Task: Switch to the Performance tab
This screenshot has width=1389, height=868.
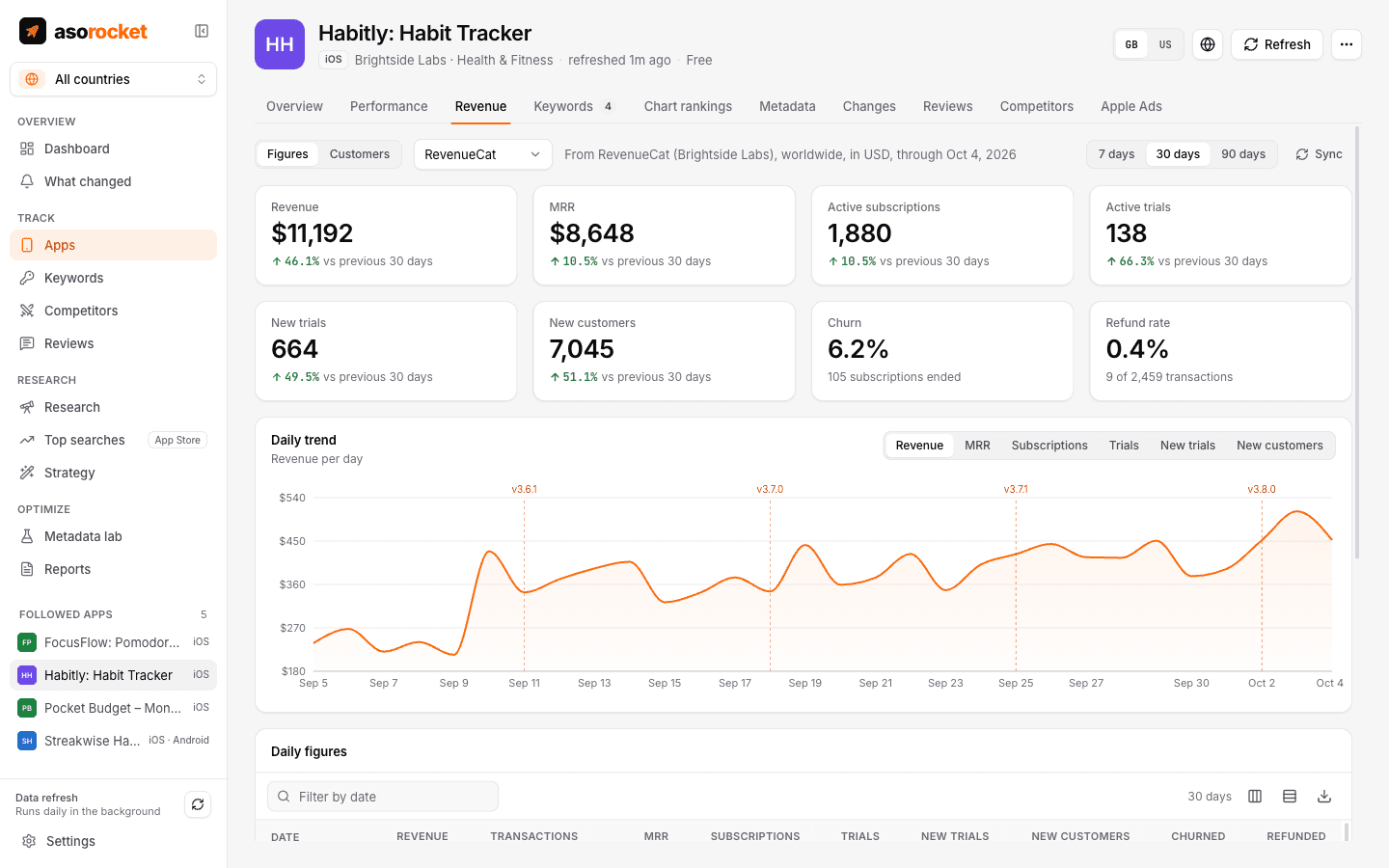Action: [389, 106]
